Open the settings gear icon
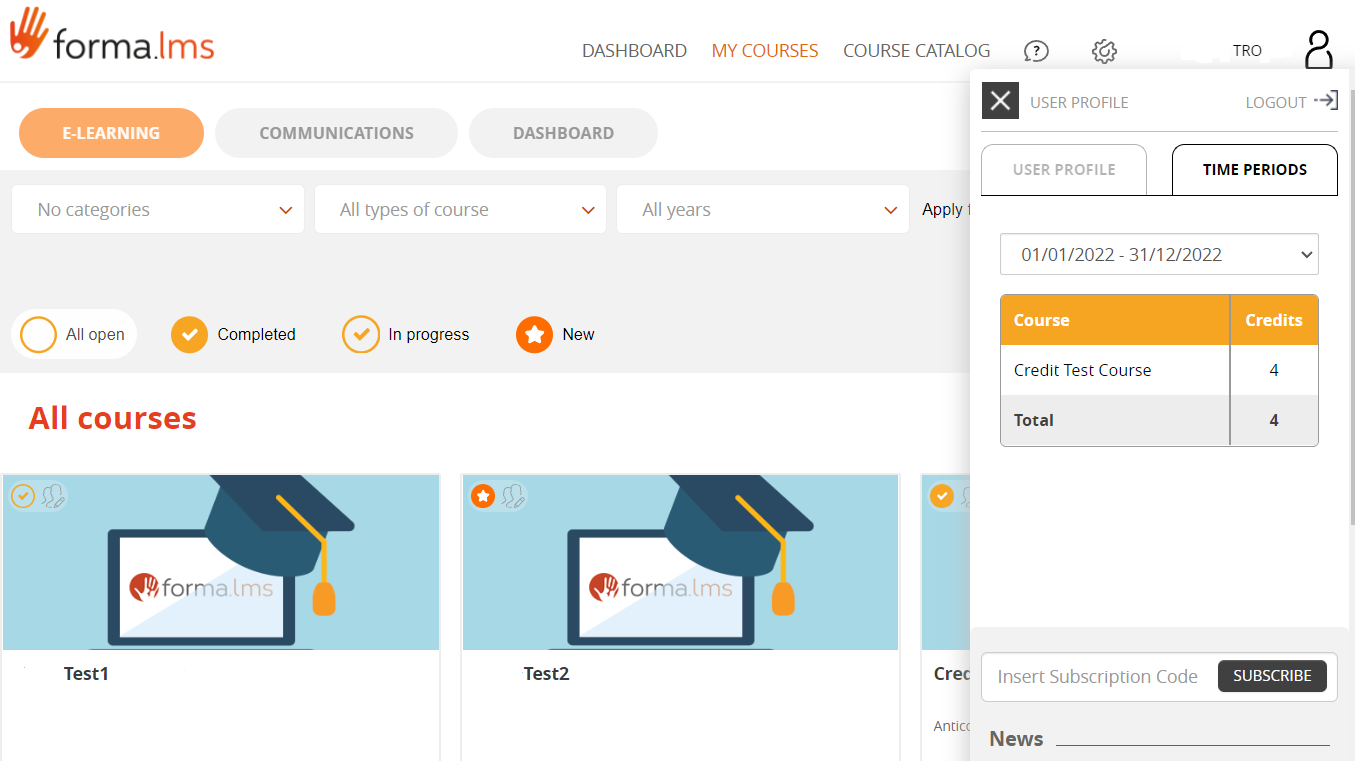 tap(1104, 51)
